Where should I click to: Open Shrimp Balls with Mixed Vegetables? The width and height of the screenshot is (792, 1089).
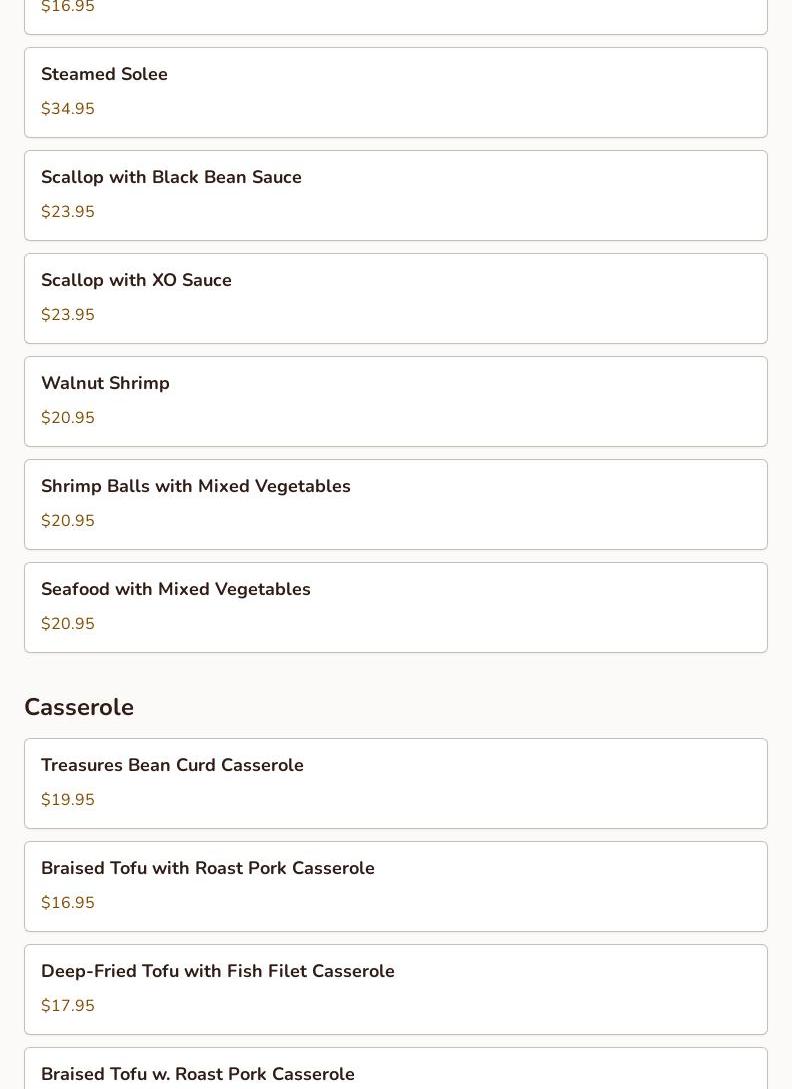(196, 486)
